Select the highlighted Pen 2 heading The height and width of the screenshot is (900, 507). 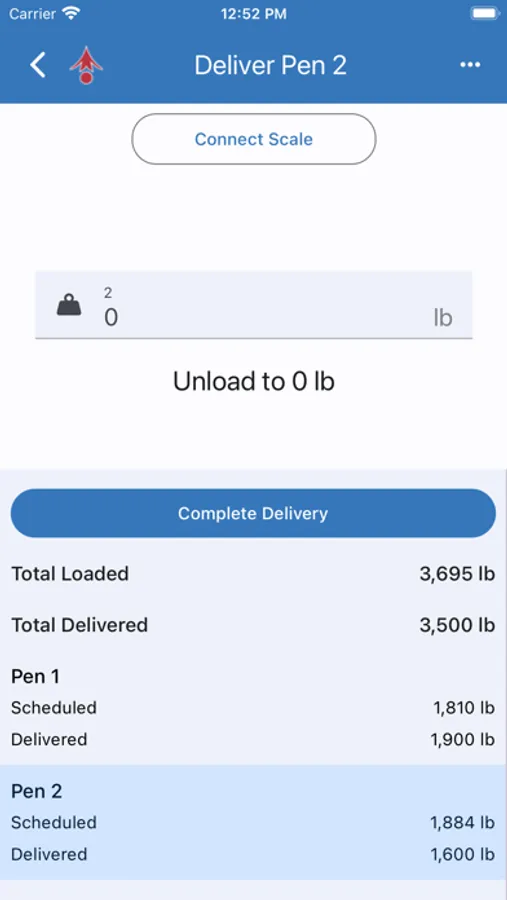pos(36,792)
